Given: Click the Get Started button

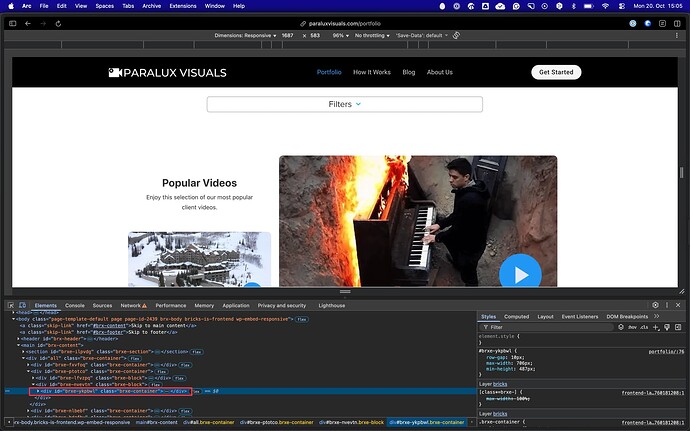Looking at the screenshot, I should click(555, 72).
